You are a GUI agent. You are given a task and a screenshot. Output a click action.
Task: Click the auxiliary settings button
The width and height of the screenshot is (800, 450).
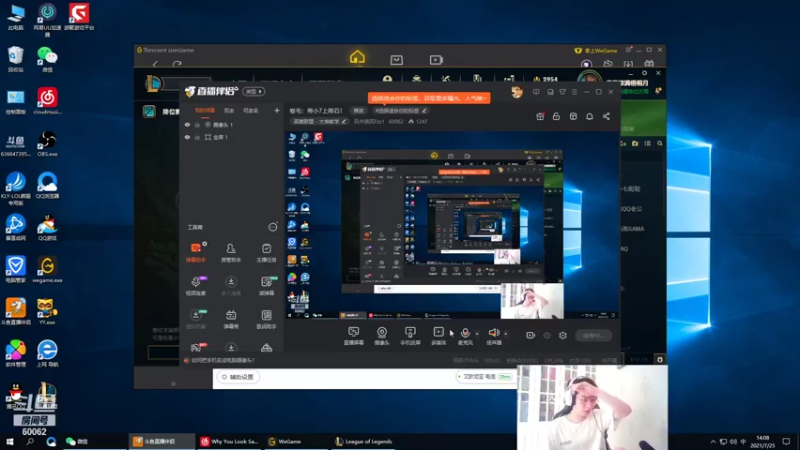point(238,377)
